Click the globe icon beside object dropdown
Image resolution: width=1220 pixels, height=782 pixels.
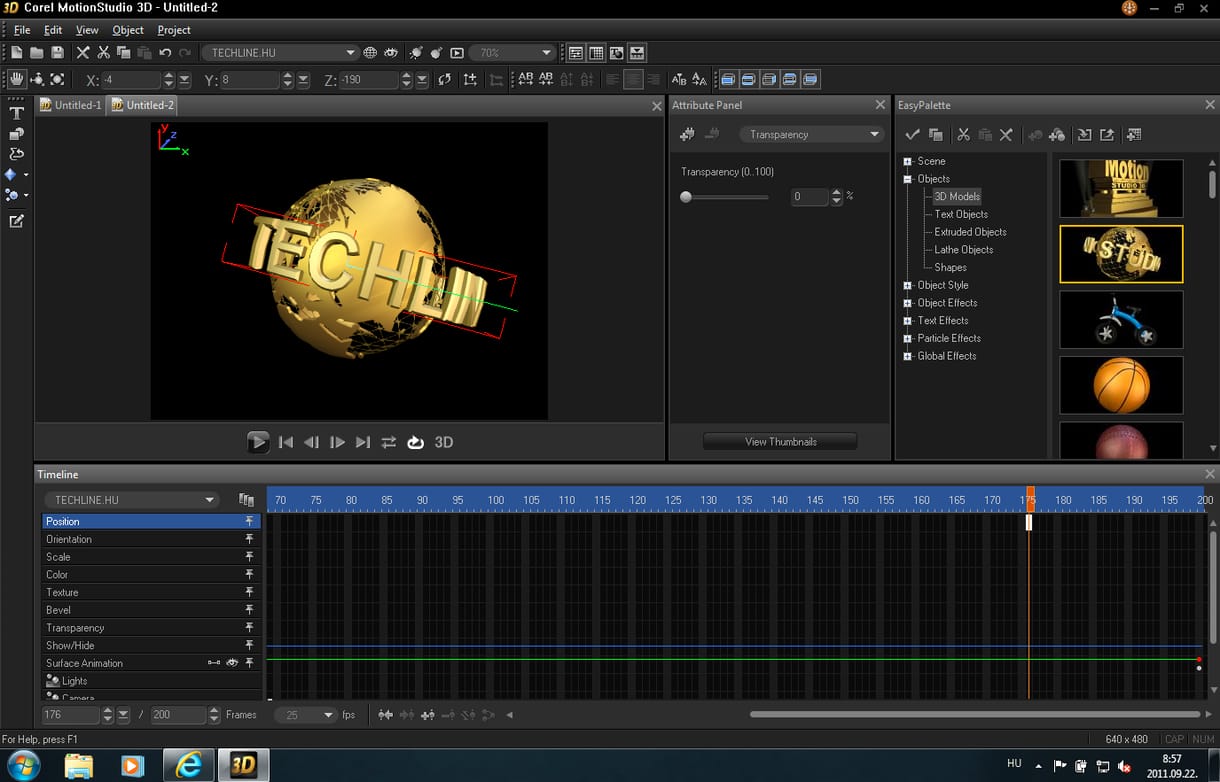tap(370, 53)
